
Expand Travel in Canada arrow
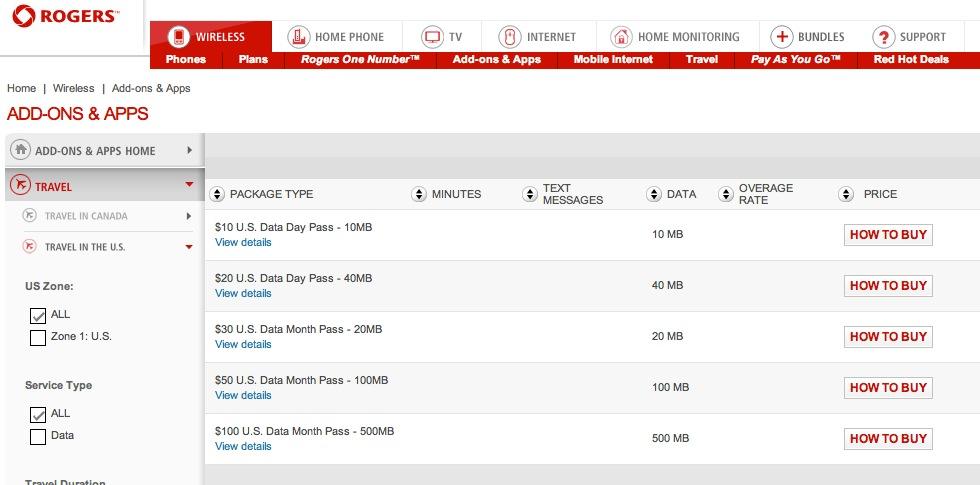[x=189, y=216]
